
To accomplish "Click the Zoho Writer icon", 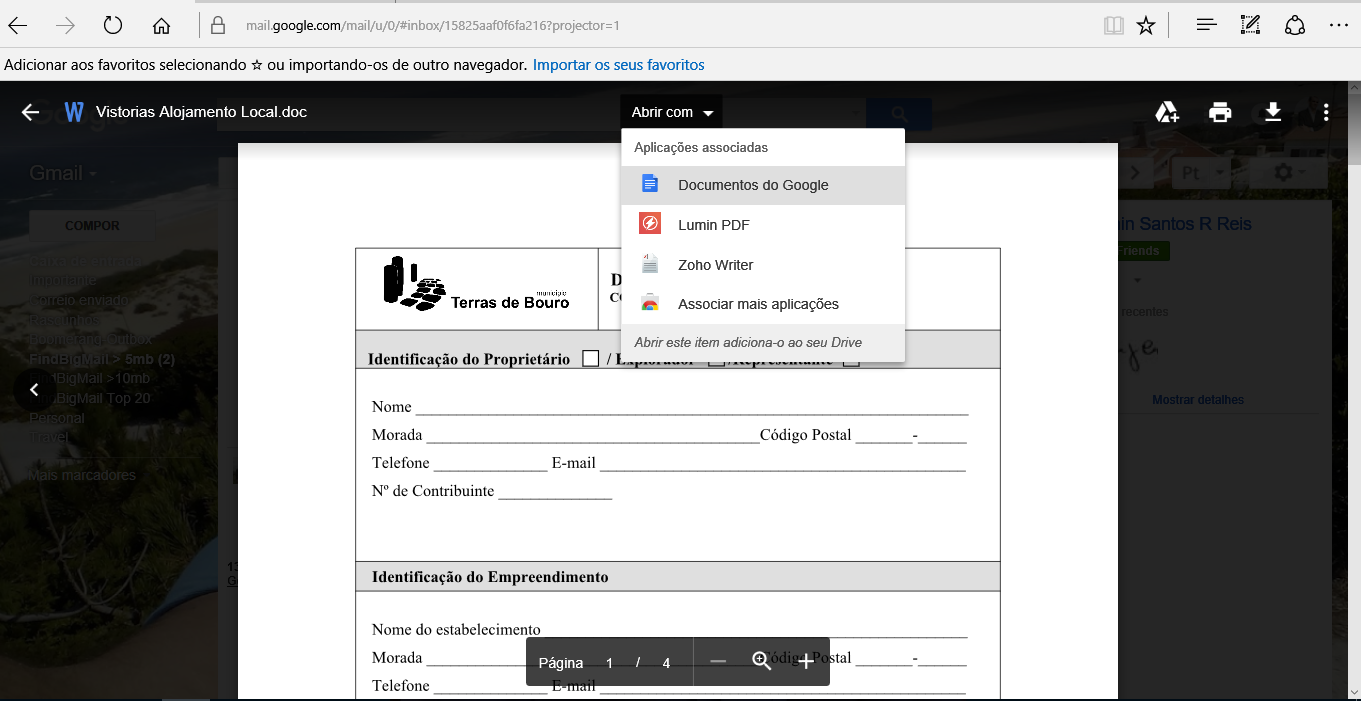I will tap(650, 264).
